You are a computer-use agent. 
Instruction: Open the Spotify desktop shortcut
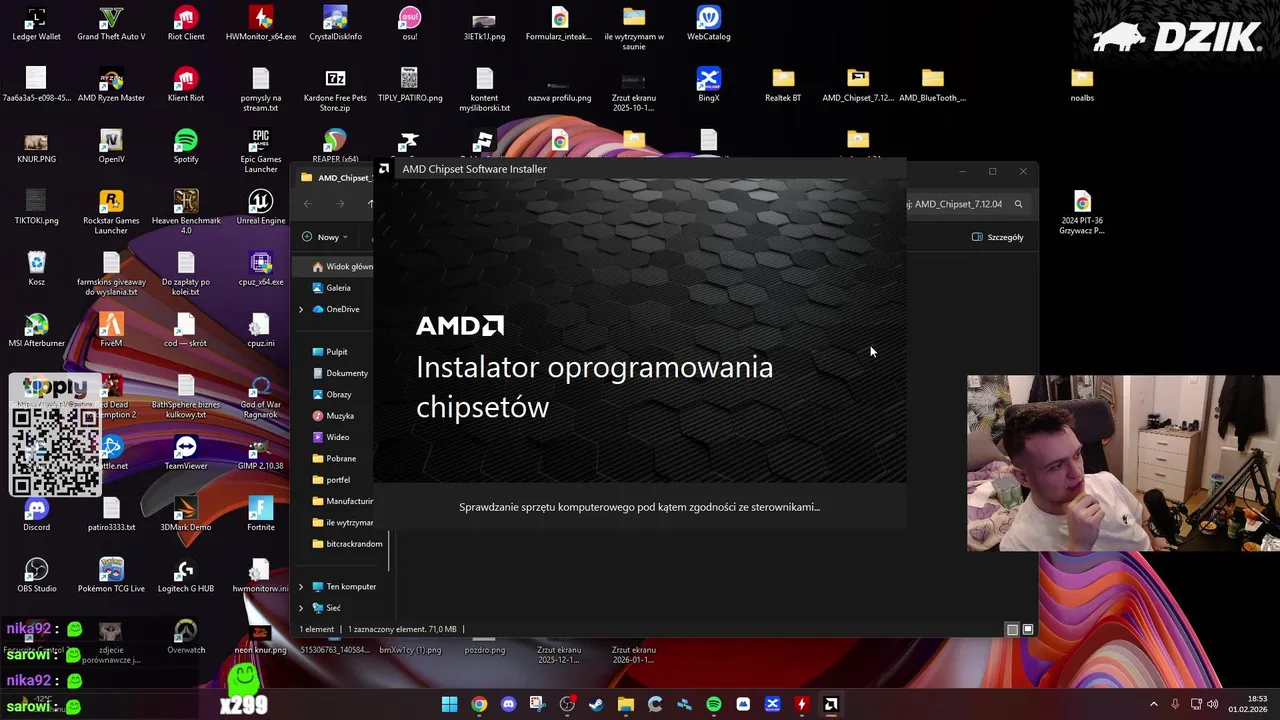186,146
